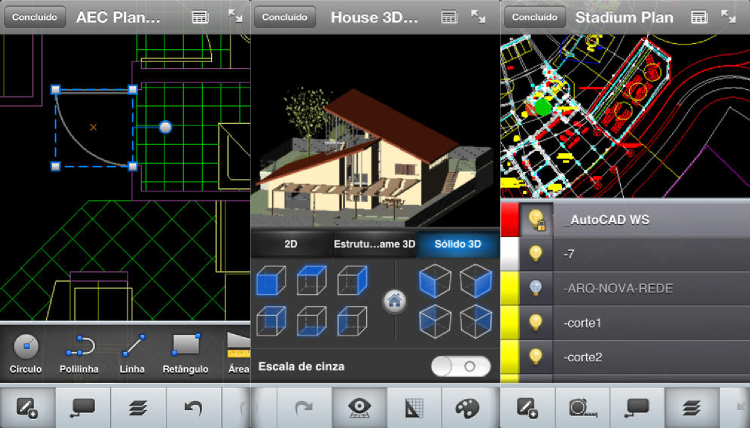This screenshot has width=750, height=428.
Task: Select the Círculo drawing tool
Action: click(26, 354)
